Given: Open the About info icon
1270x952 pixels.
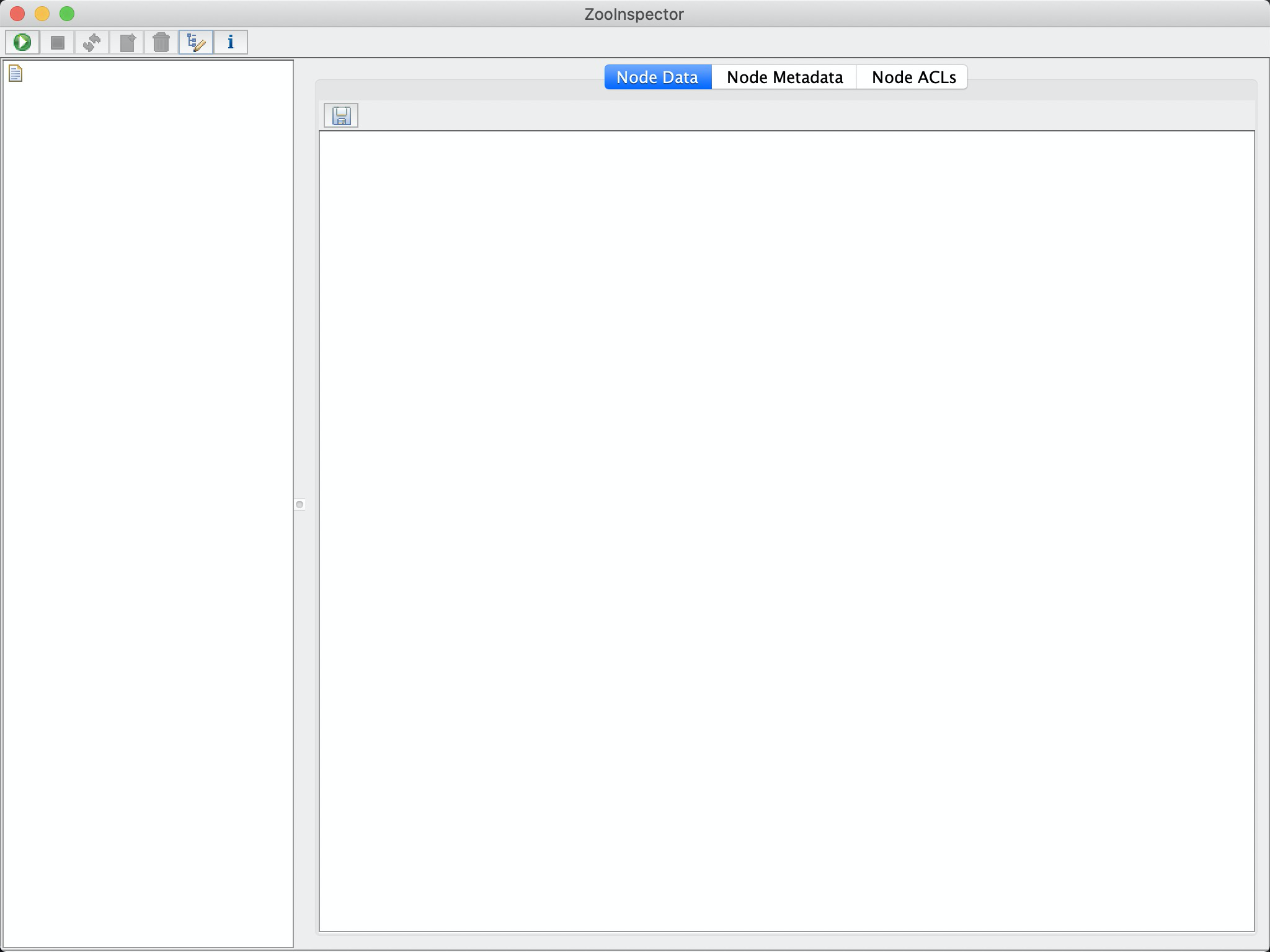Looking at the screenshot, I should [x=231, y=42].
